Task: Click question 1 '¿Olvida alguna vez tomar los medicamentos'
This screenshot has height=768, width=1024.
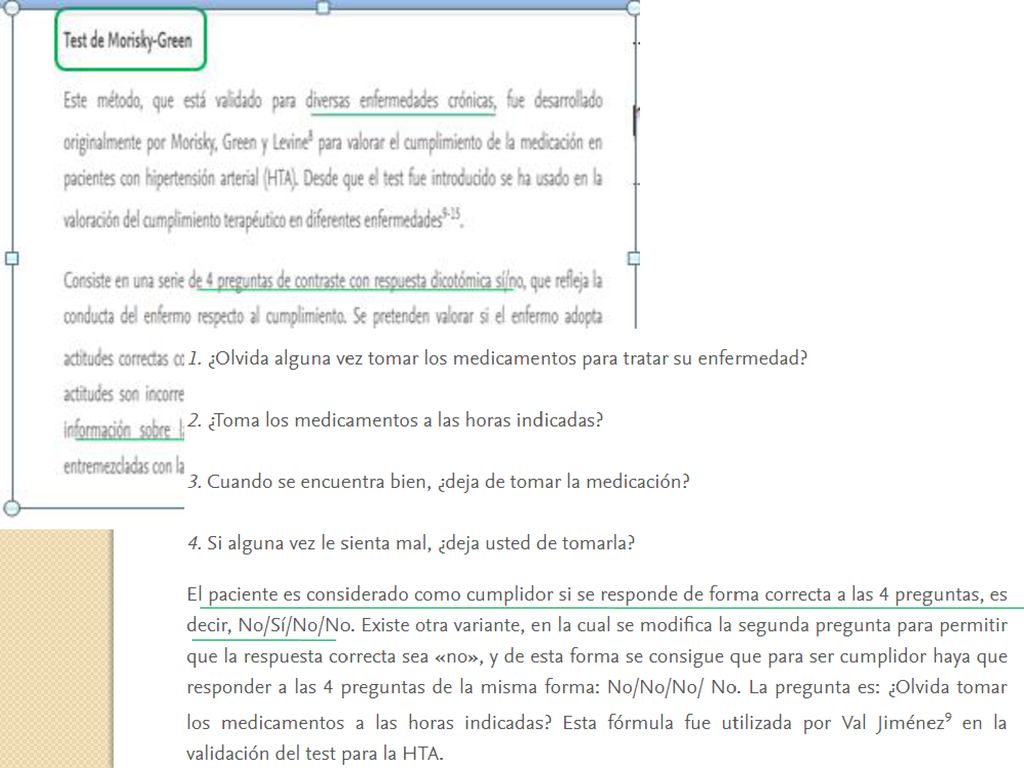Action: pos(498,359)
